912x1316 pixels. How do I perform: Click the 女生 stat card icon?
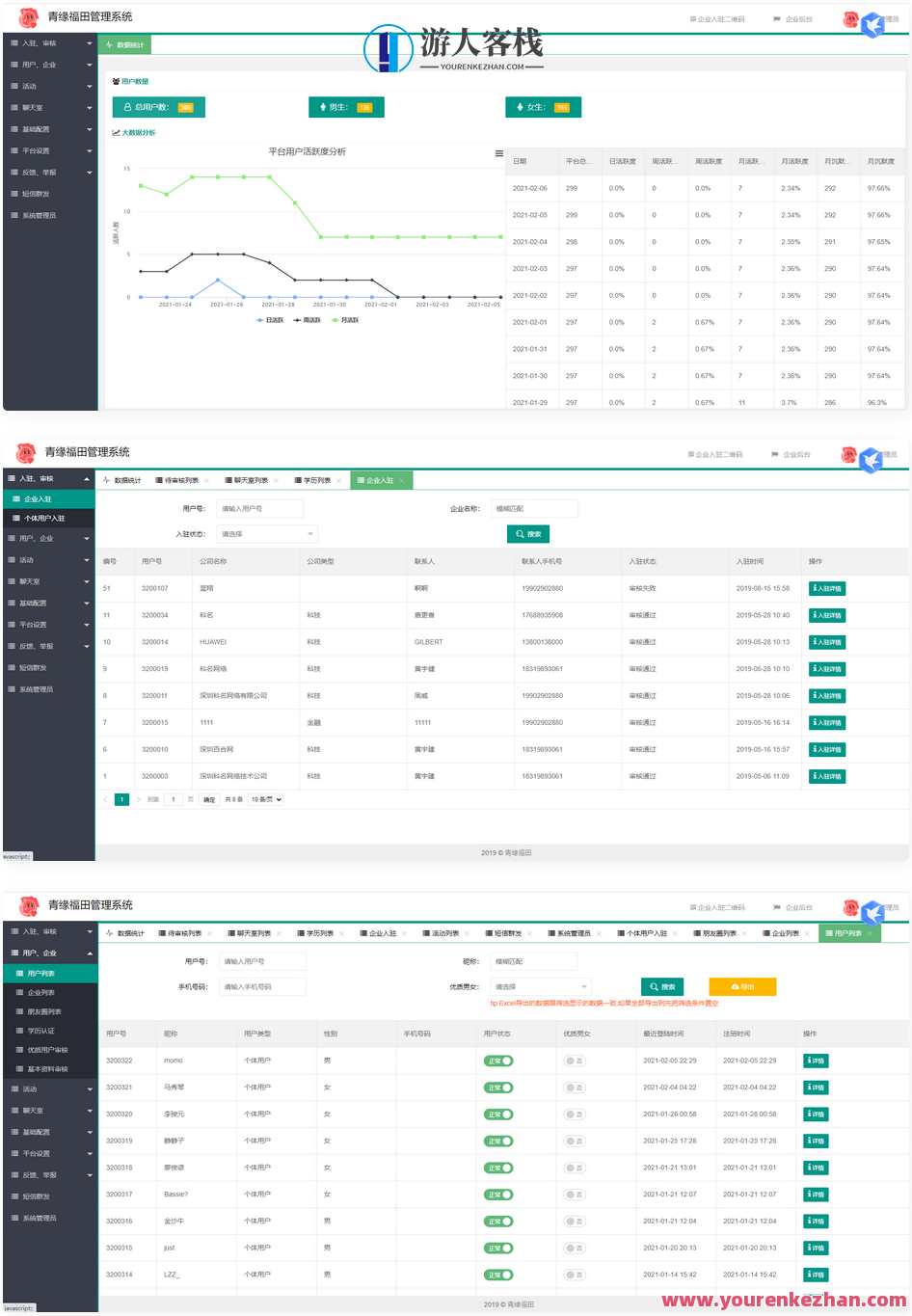(x=521, y=108)
